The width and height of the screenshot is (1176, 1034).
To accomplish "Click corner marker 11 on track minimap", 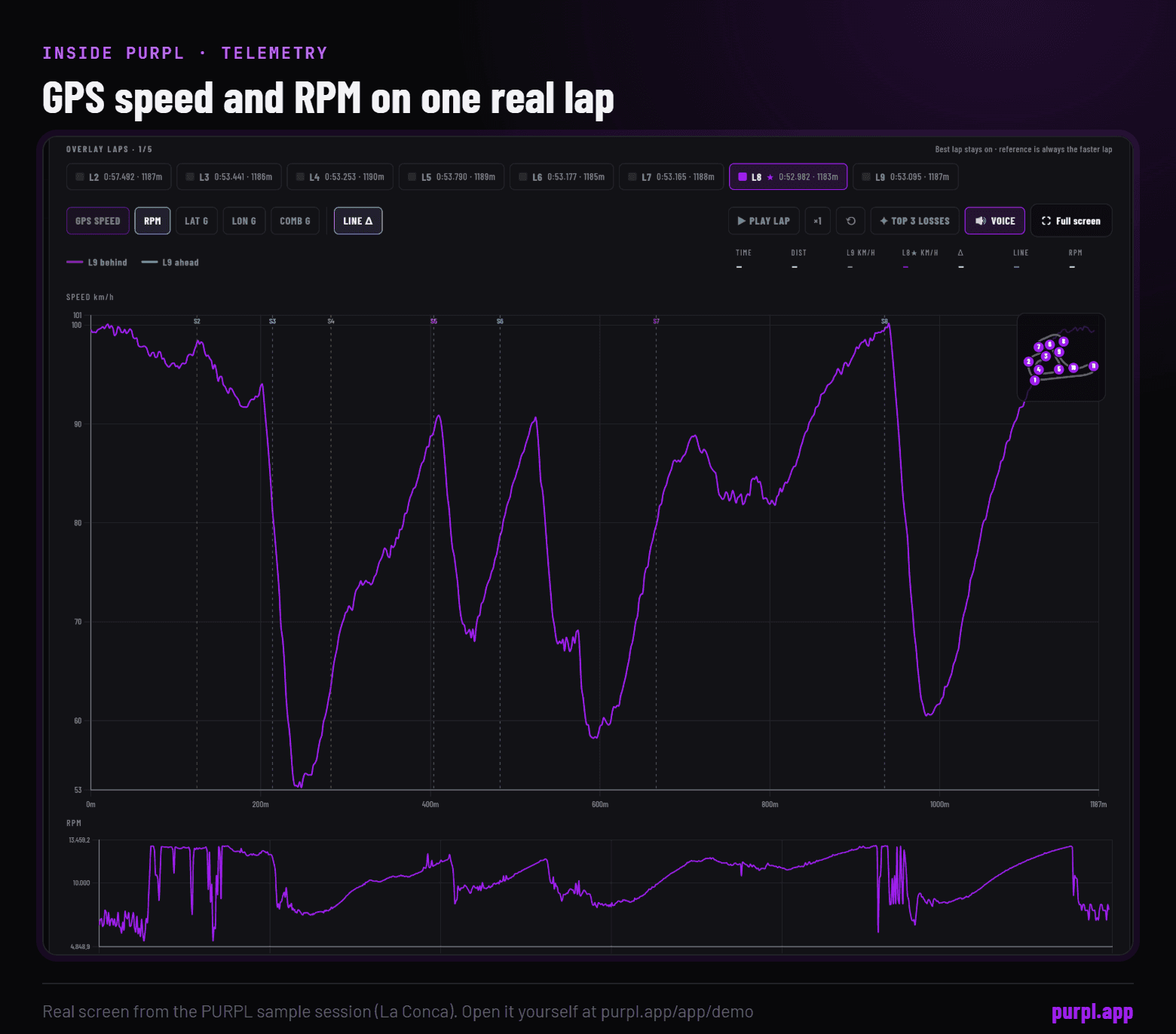I will click(x=1094, y=366).
